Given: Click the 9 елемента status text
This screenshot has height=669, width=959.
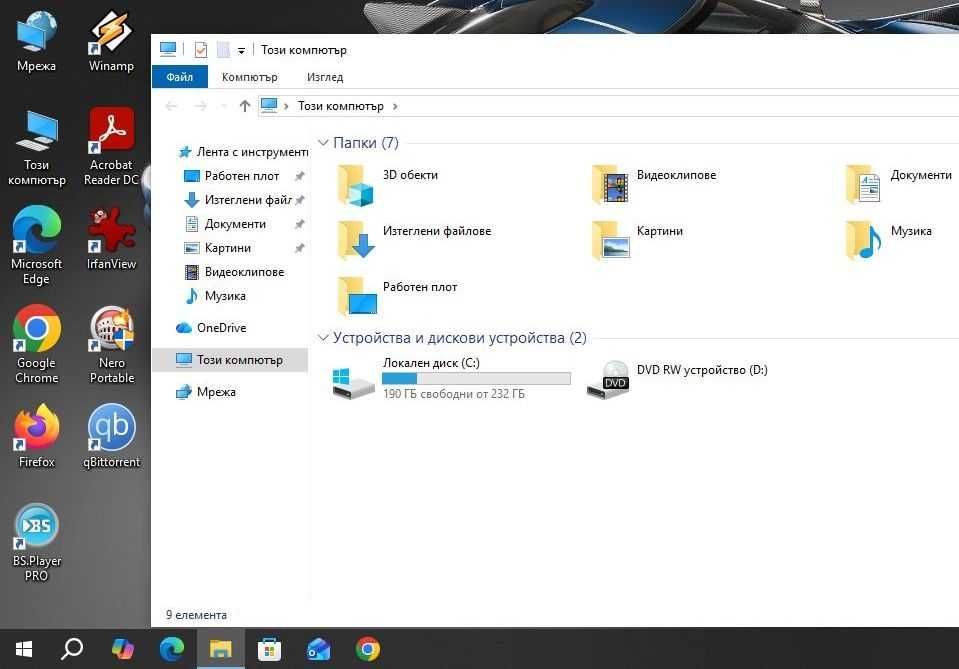Looking at the screenshot, I should pos(196,615).
